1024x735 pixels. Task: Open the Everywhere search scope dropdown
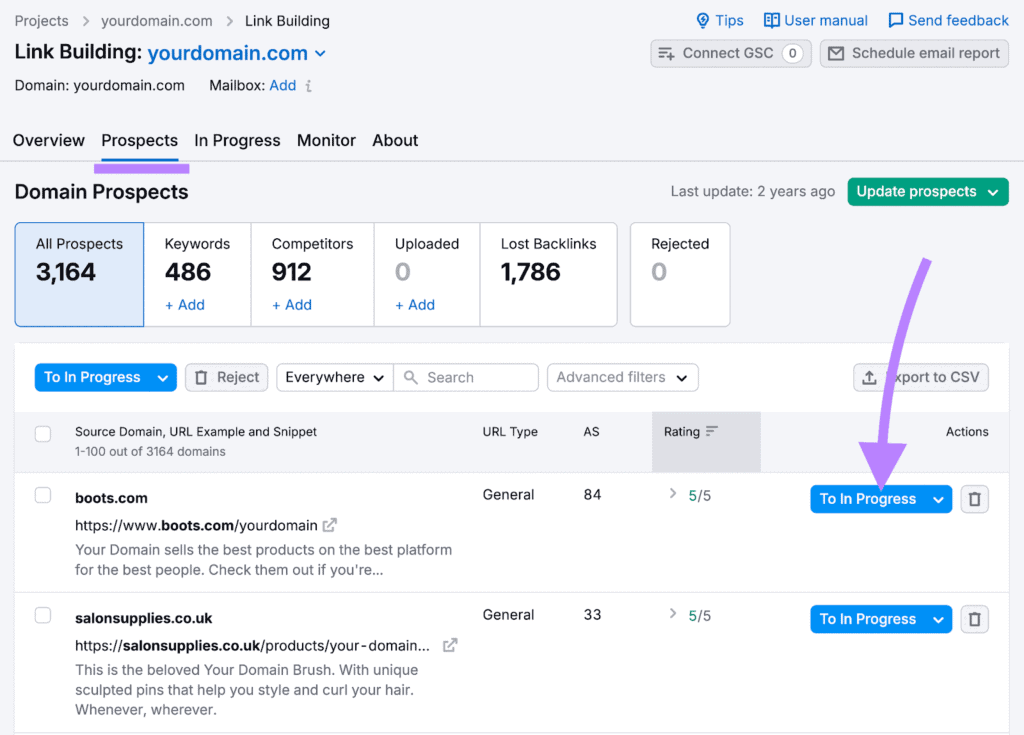334,377
